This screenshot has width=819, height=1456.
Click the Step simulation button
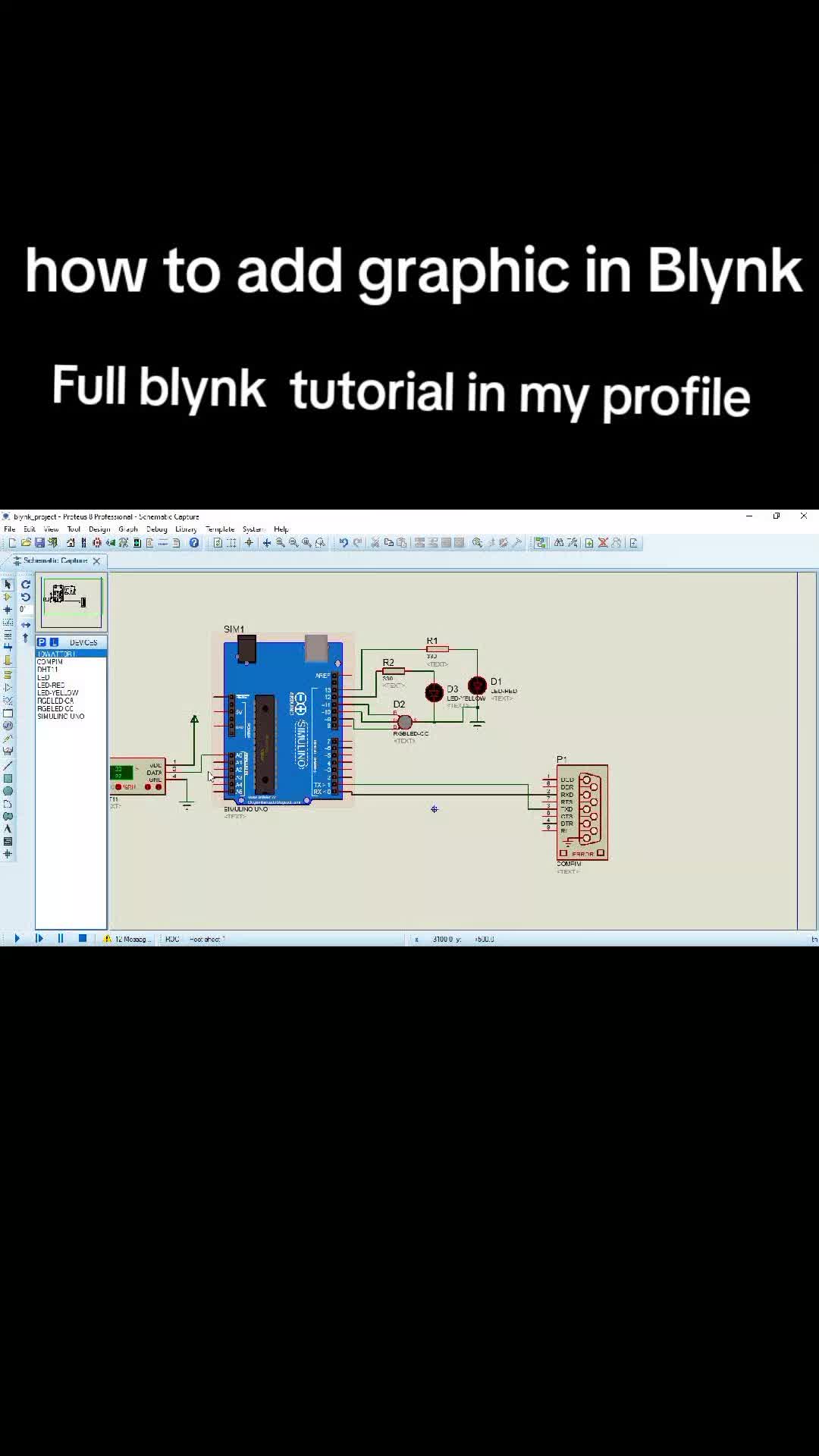(39, 939)
